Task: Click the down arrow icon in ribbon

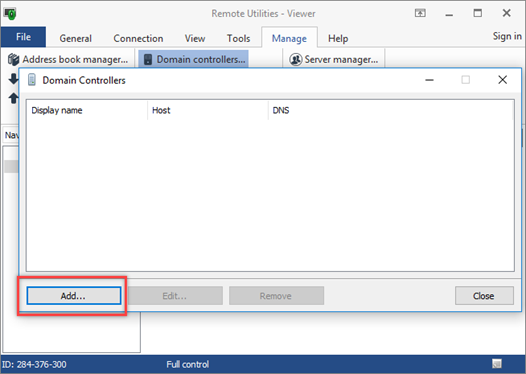Action: (x=13, y=79)
